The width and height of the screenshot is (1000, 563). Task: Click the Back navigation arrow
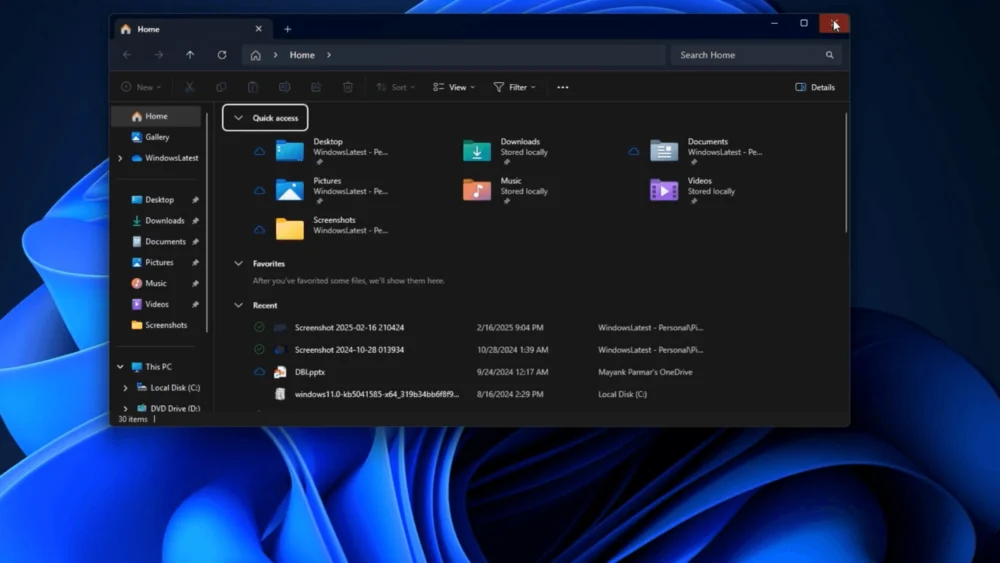[x=127, y=55]
